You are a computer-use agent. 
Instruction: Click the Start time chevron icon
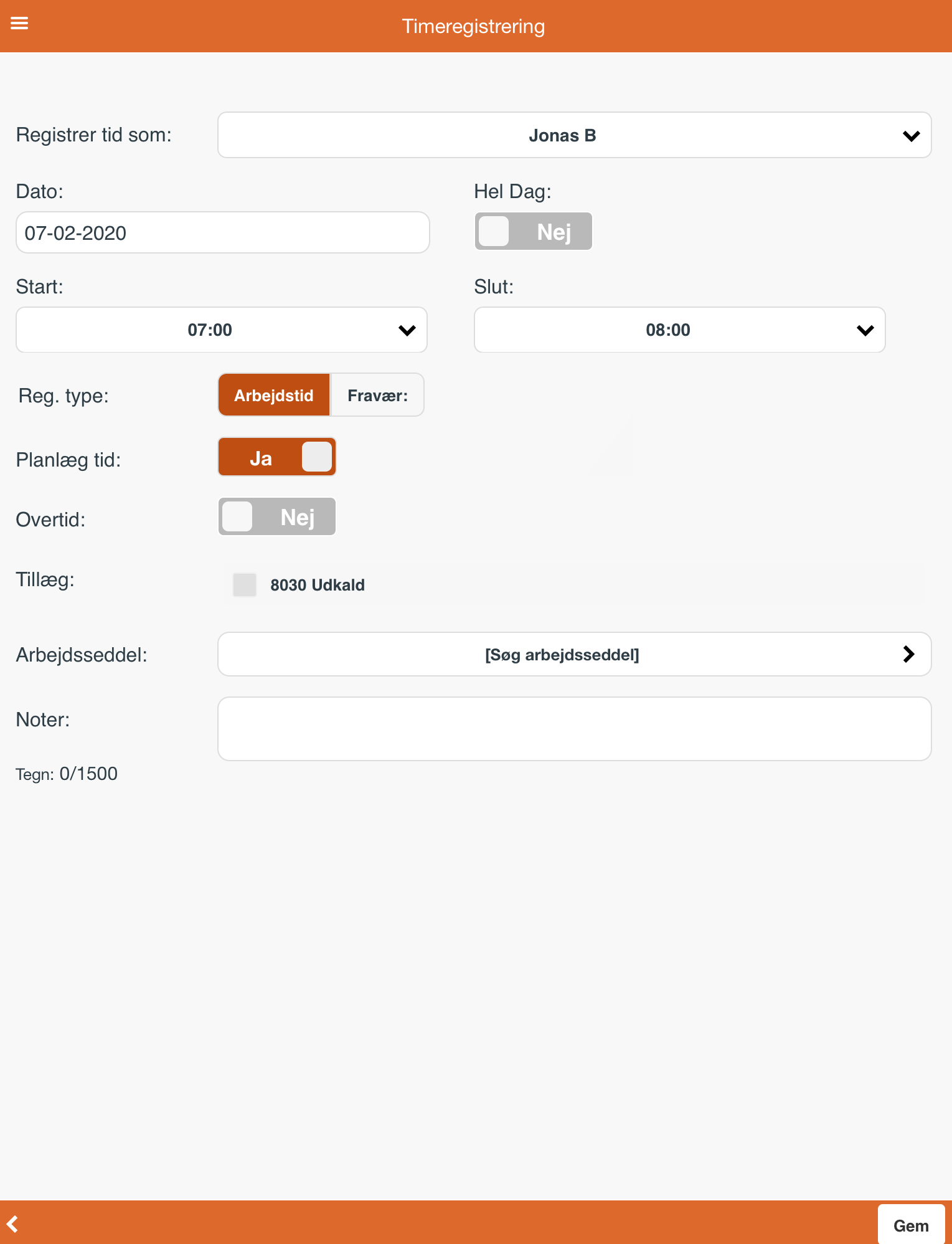407,330
